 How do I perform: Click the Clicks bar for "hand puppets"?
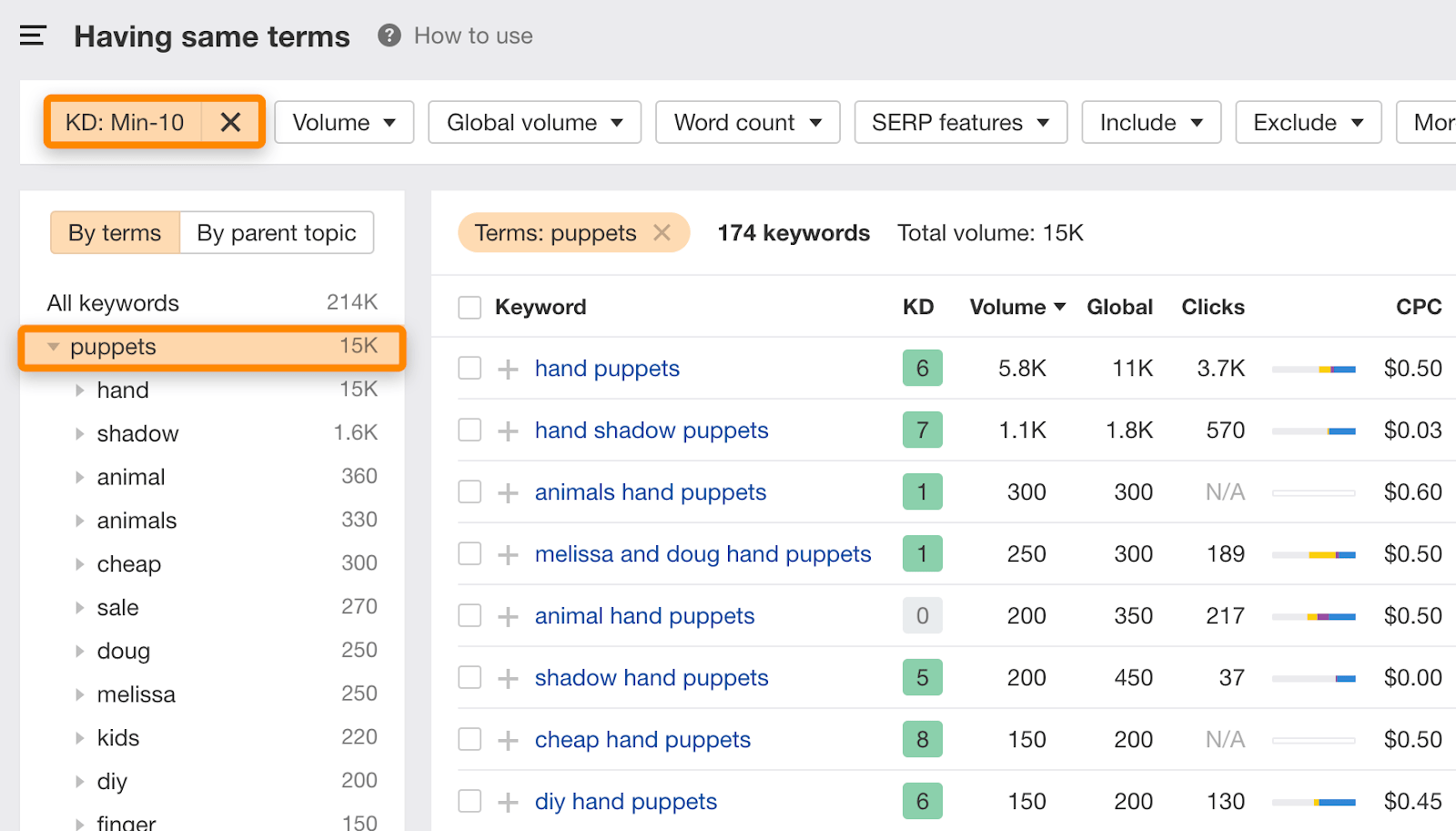(1314, 368)
